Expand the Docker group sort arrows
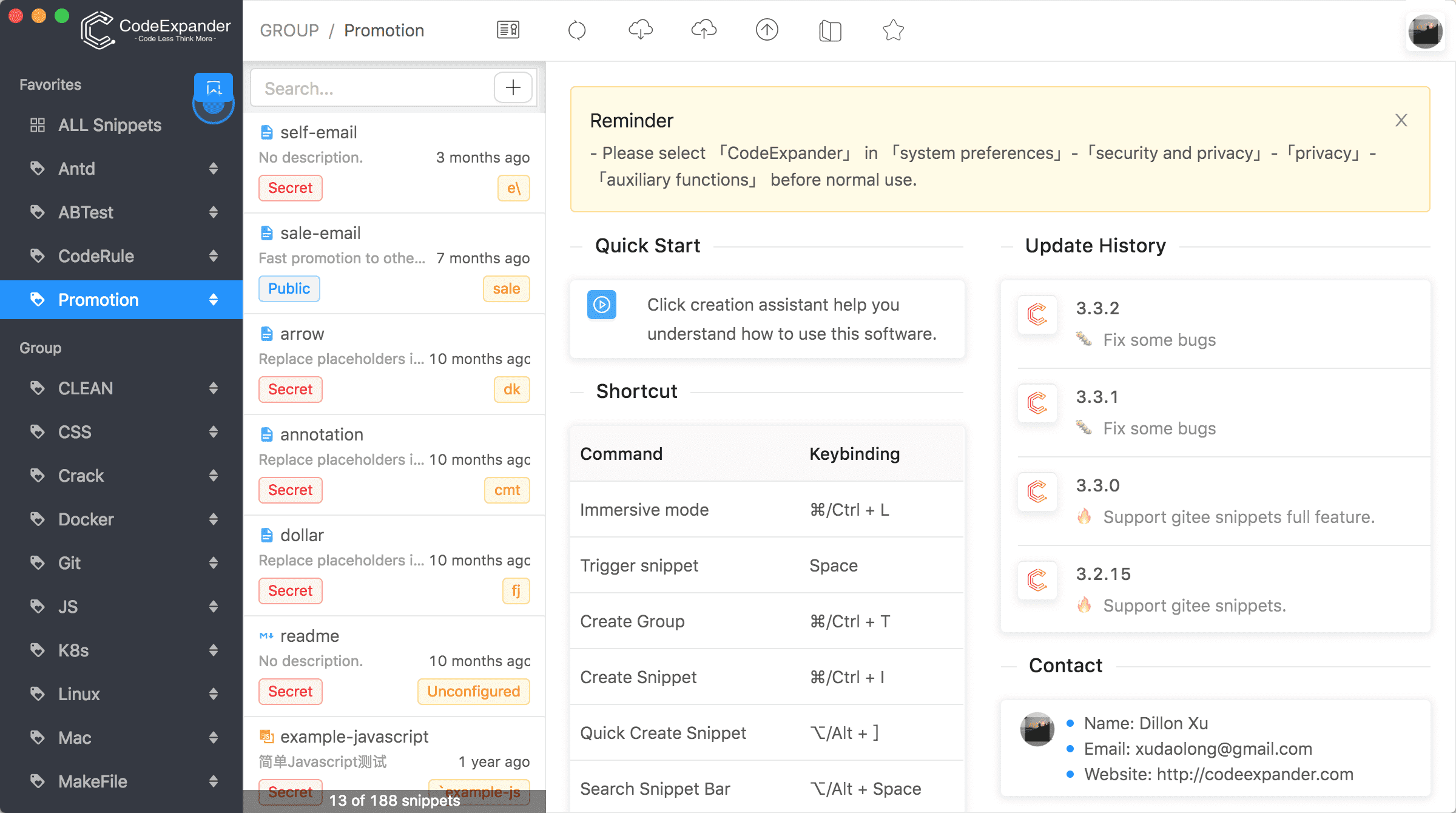Image resolution: width=1456 pixels, height=813 pixels. 214,519
